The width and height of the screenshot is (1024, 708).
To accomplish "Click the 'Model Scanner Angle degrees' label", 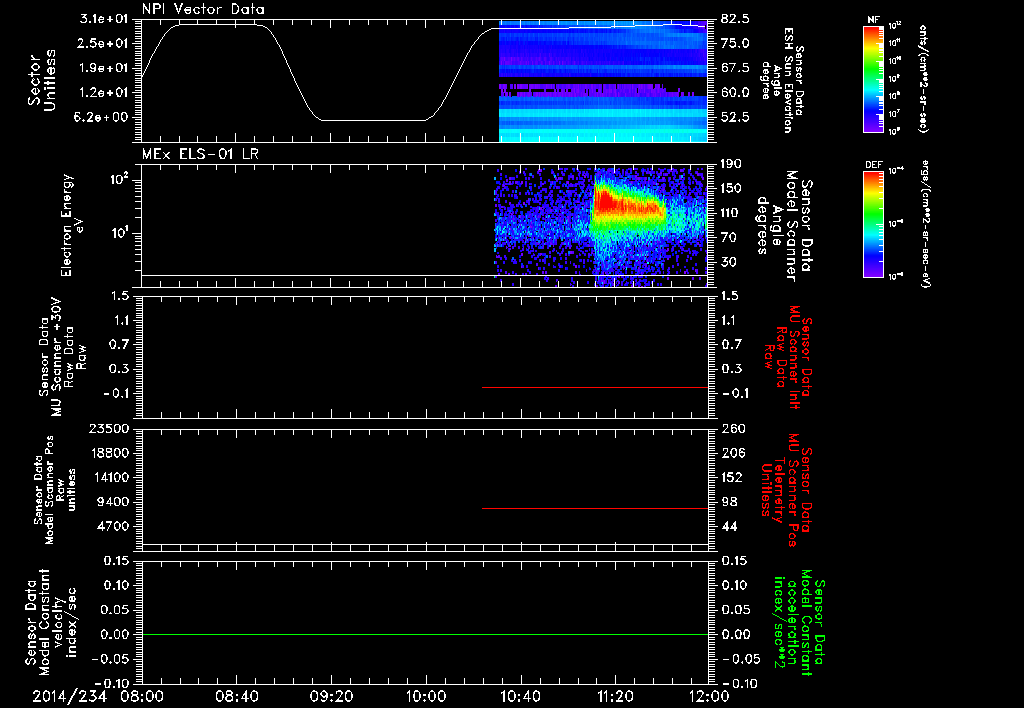I will click(784, 225).
